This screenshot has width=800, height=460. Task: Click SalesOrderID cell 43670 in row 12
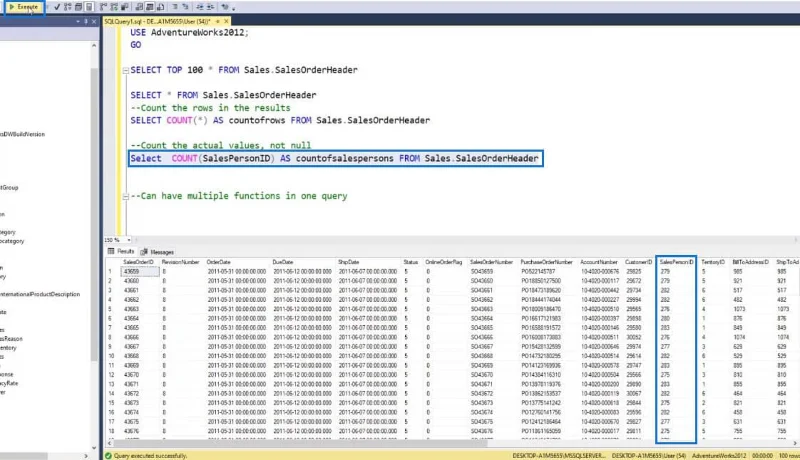tap(140, 375)
